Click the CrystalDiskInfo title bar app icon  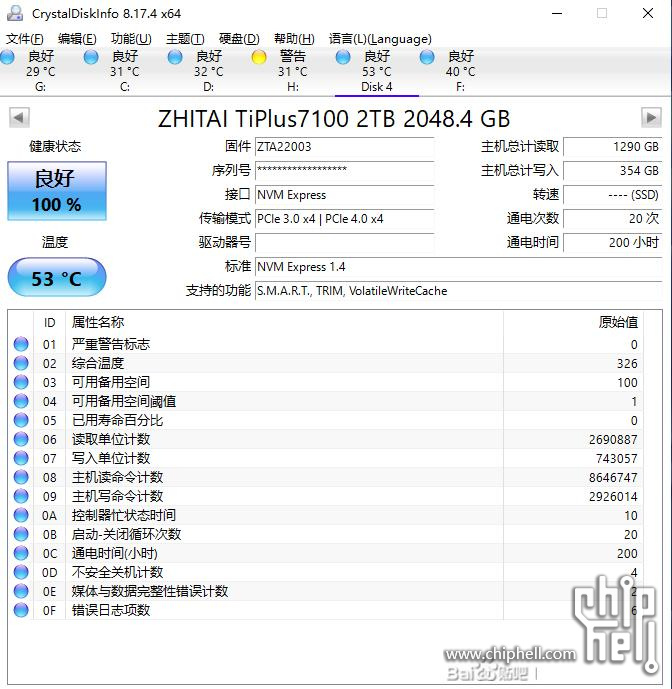click(x=15, y=13)
